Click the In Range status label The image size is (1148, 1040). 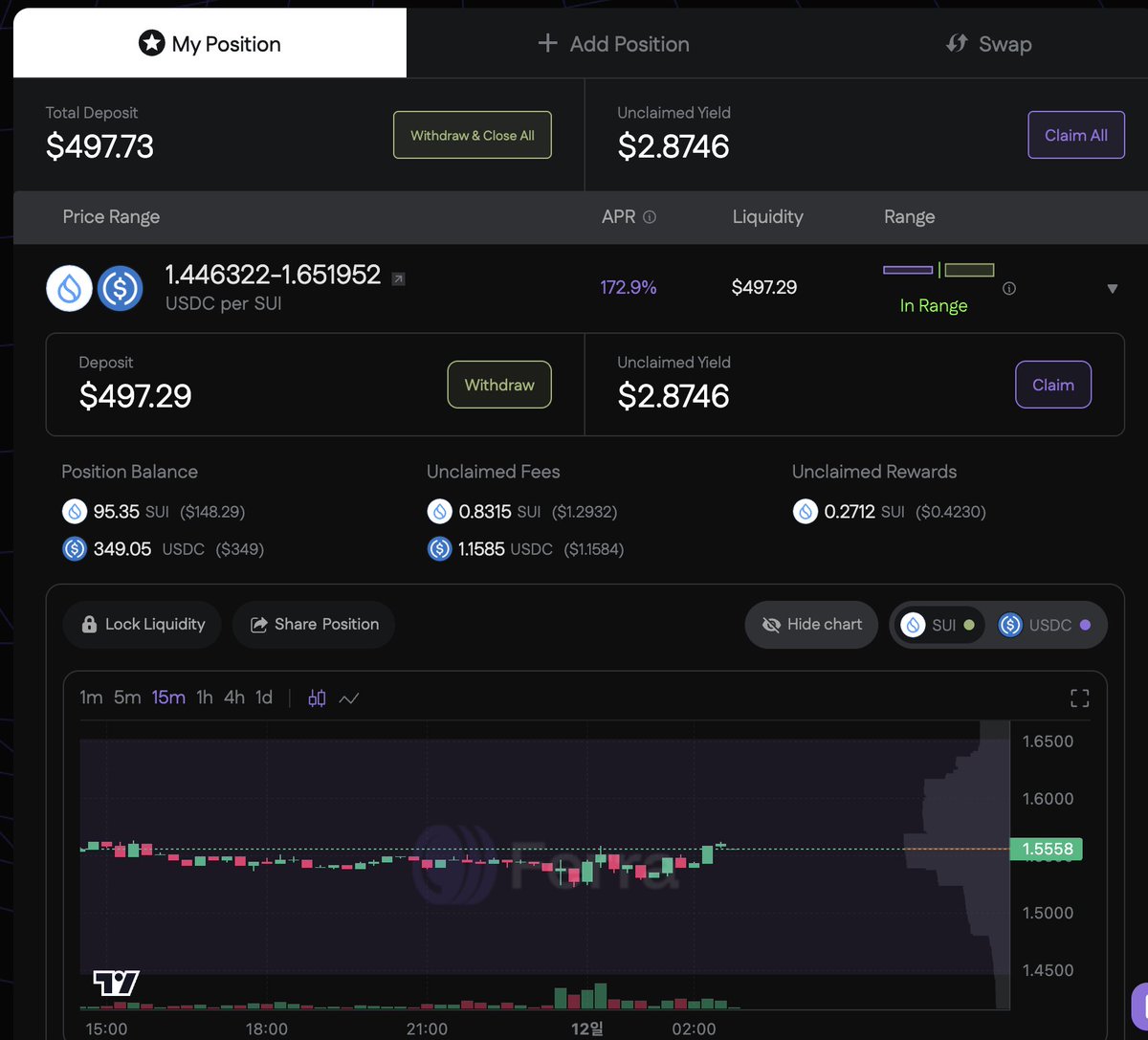(x=934, y=305)
